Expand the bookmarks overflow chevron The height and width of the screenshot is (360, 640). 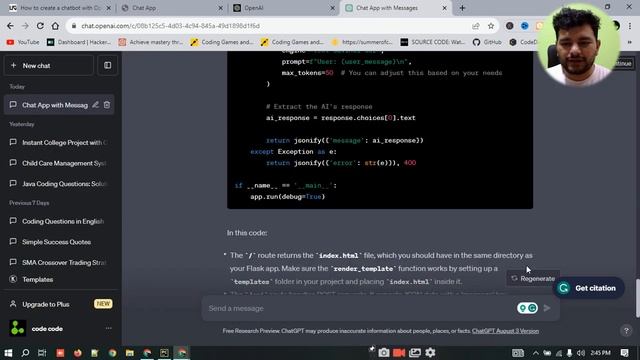pos(629,42)
